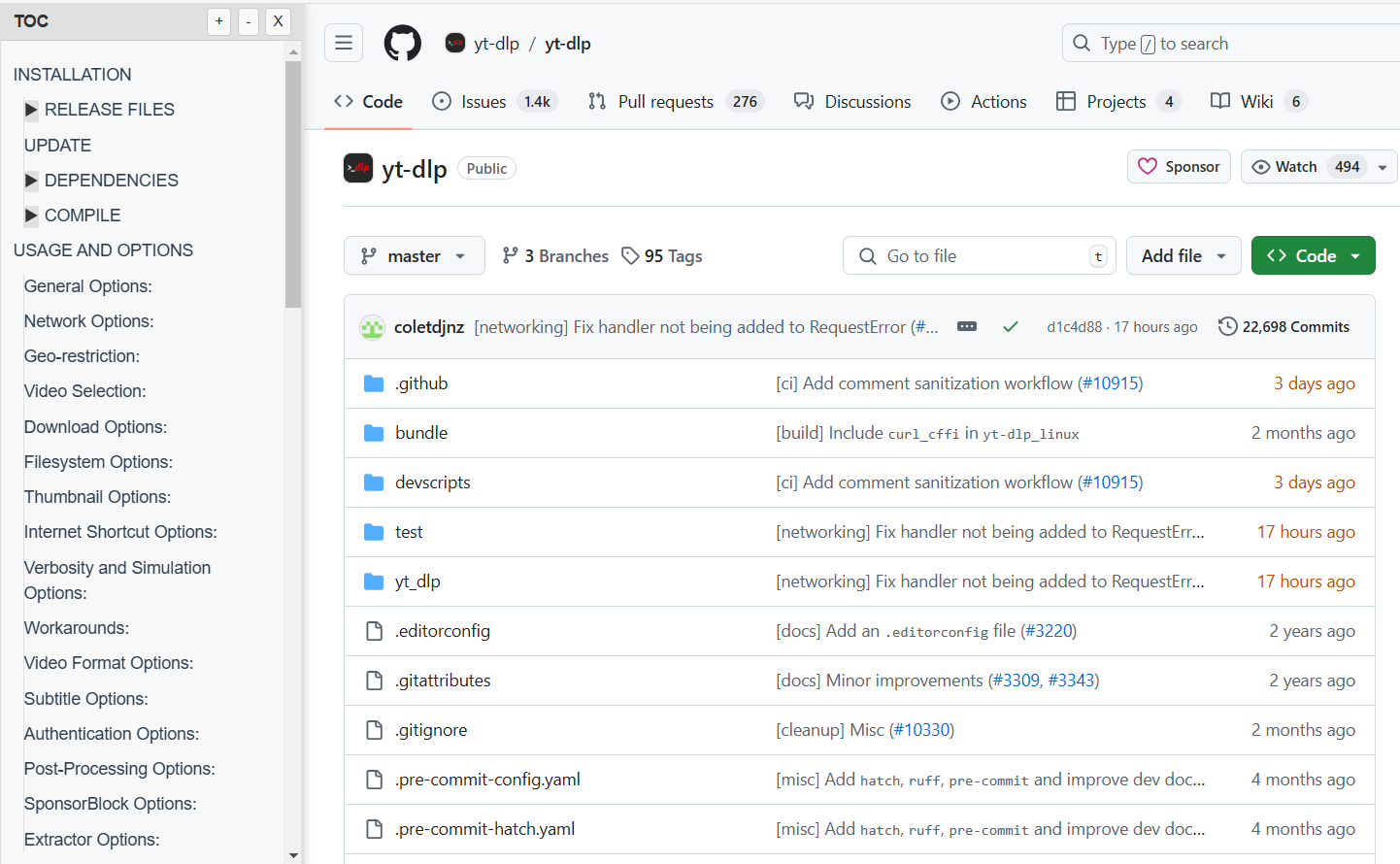Click the yt-dlp repository avatar beside title

[358, 168]
